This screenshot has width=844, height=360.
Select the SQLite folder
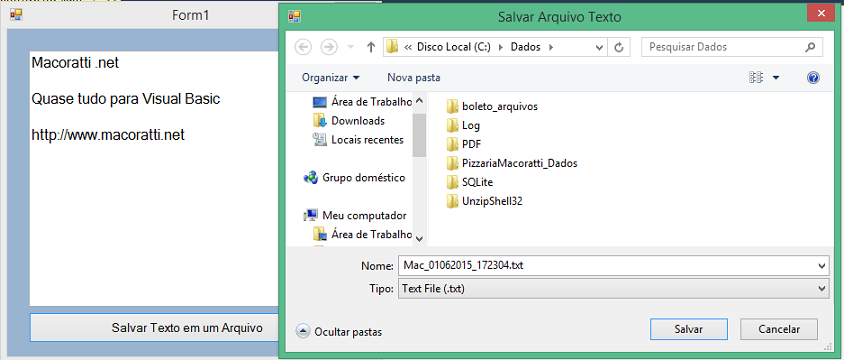point(469,182)
